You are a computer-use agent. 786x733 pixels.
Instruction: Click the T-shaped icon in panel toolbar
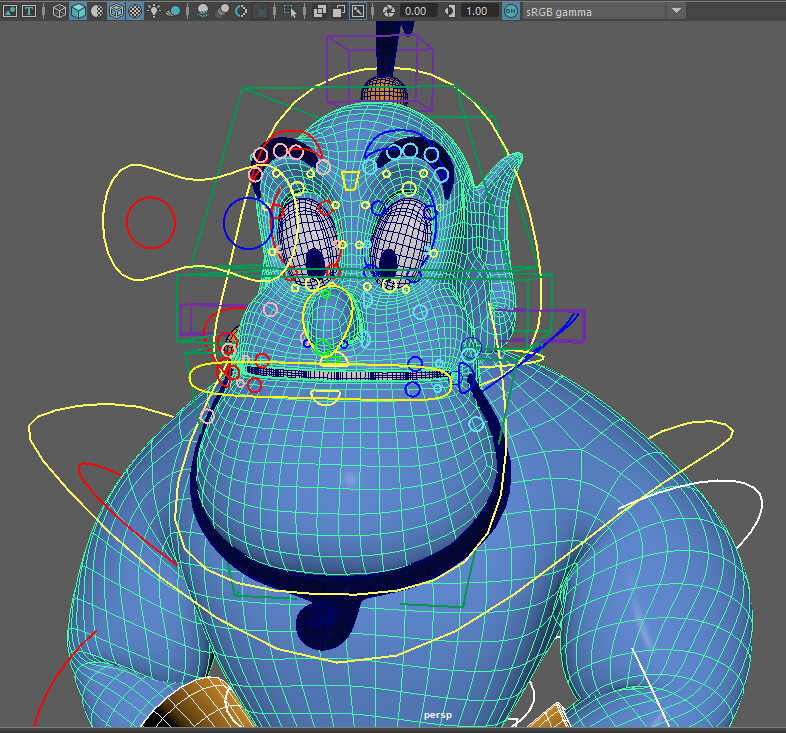(29, 11)
